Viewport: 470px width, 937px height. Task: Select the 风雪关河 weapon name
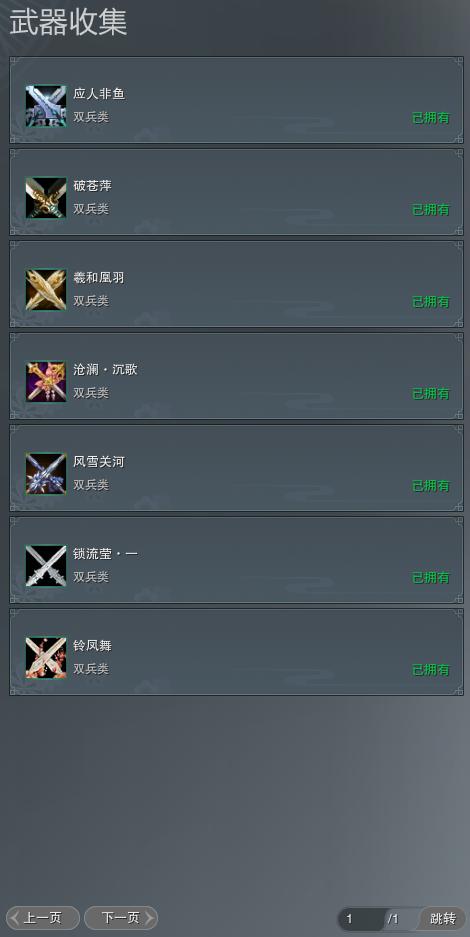tap(99, 462)
